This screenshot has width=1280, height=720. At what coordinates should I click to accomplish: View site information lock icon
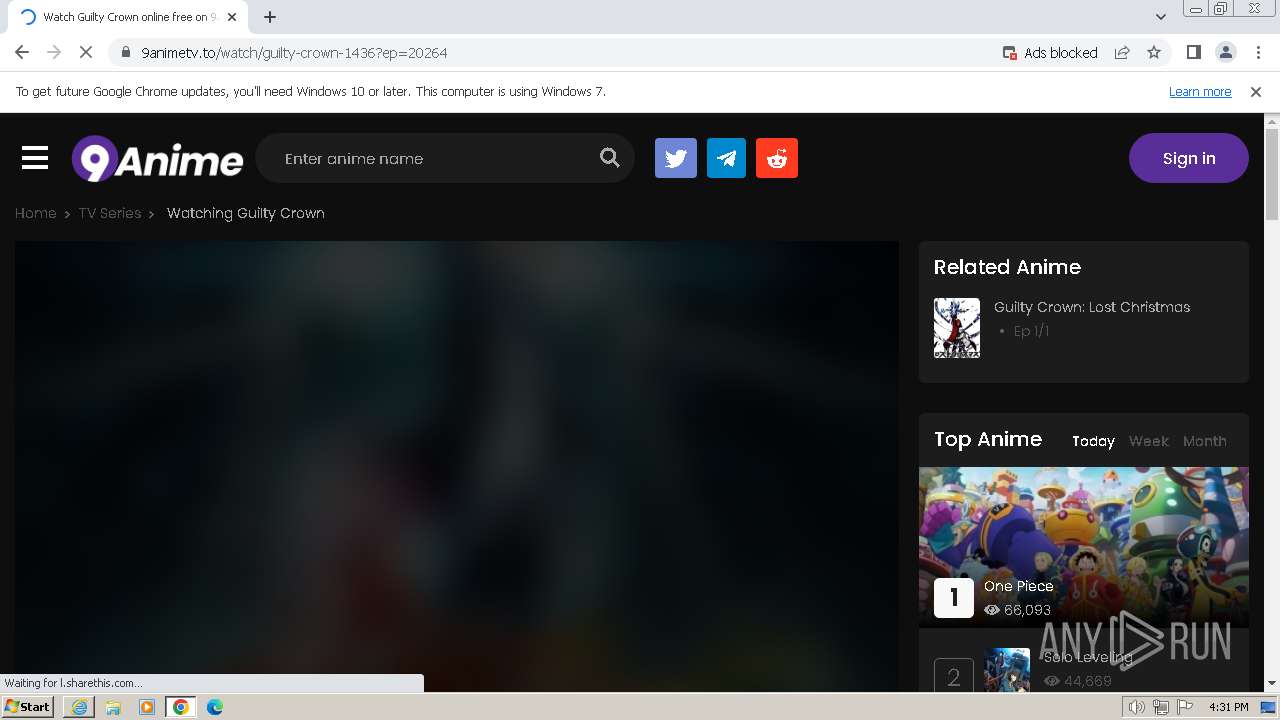point(125,53)
